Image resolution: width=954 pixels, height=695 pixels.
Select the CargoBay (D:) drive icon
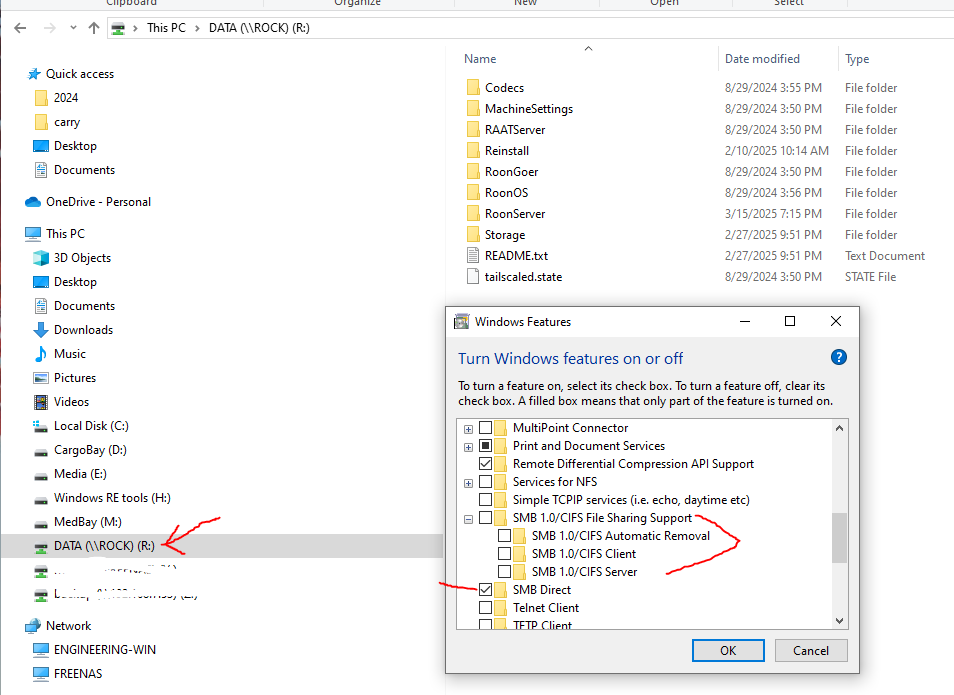41,452
